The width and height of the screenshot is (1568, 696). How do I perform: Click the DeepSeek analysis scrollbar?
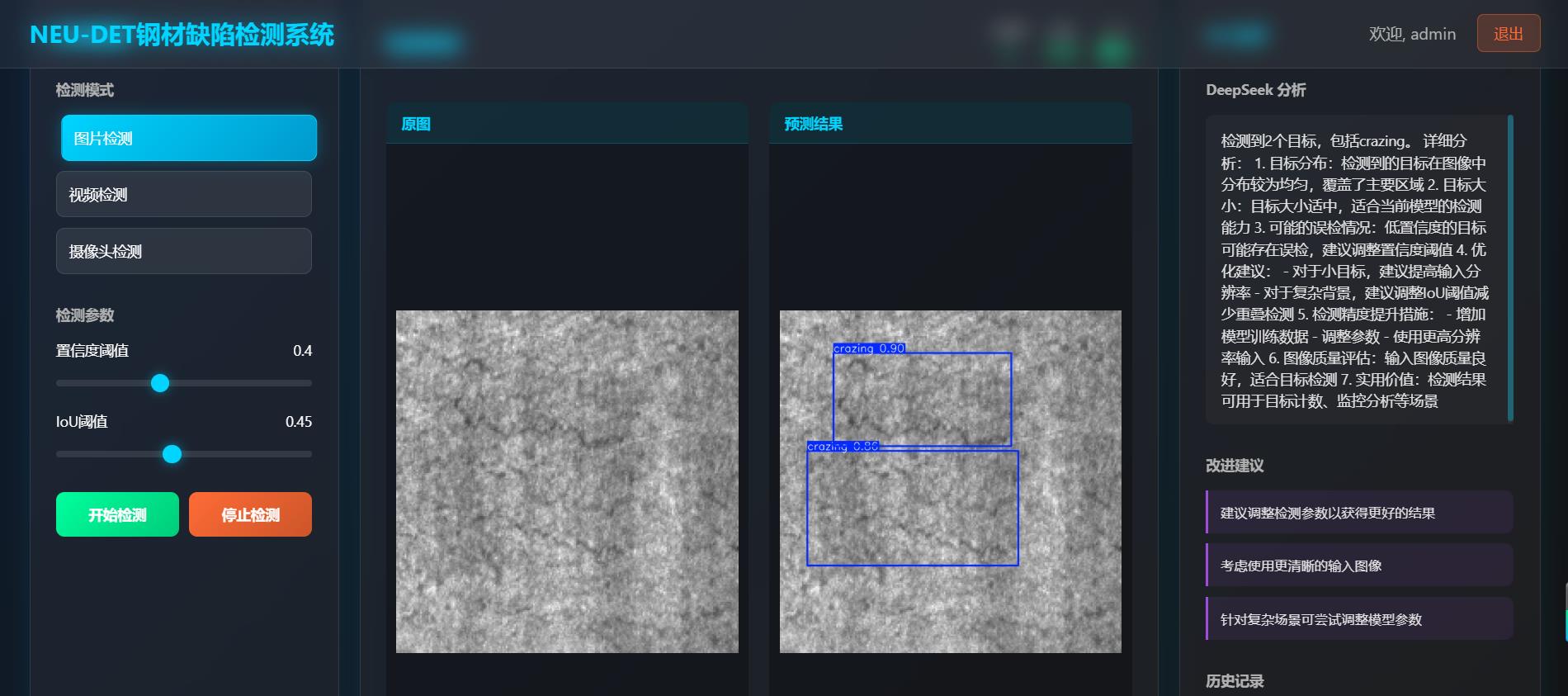(x=1510, y=268)
